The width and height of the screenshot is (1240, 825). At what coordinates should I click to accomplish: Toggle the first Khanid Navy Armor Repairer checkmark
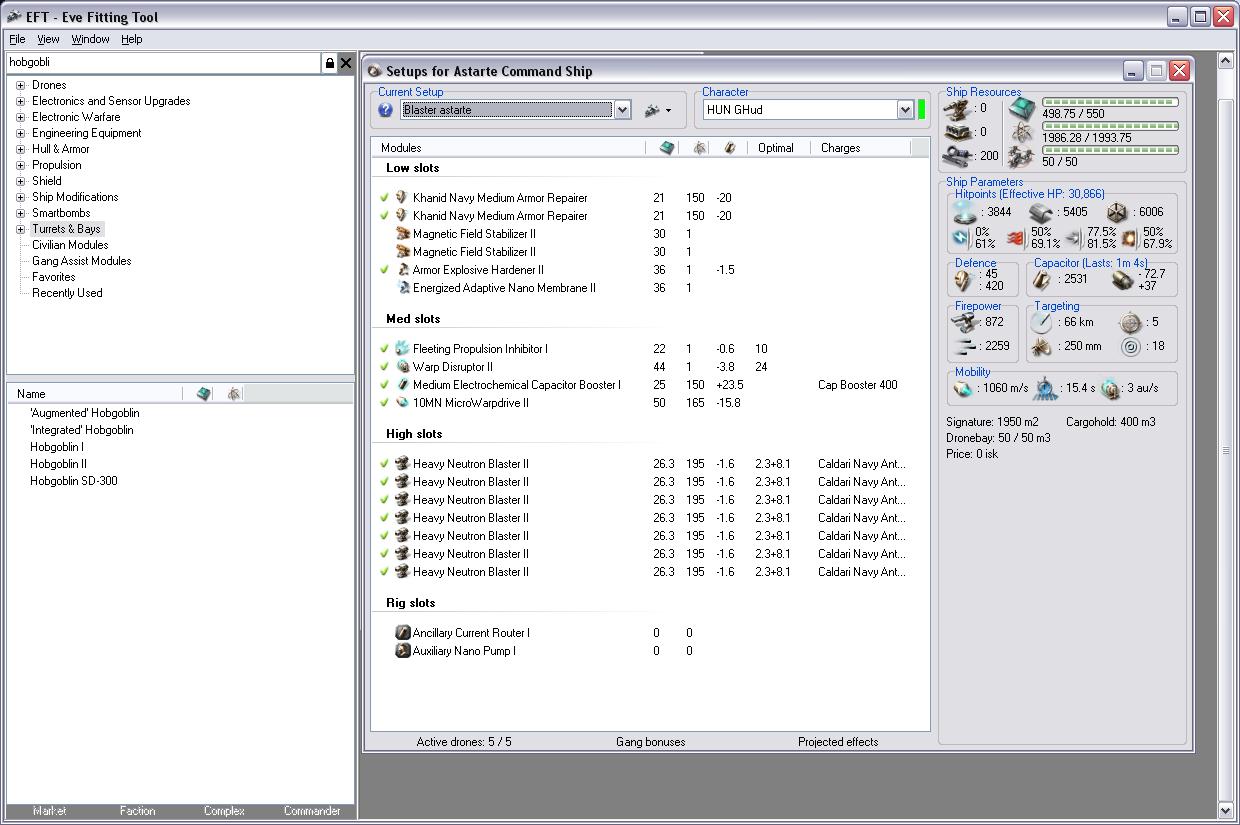[x=384, y=198]
